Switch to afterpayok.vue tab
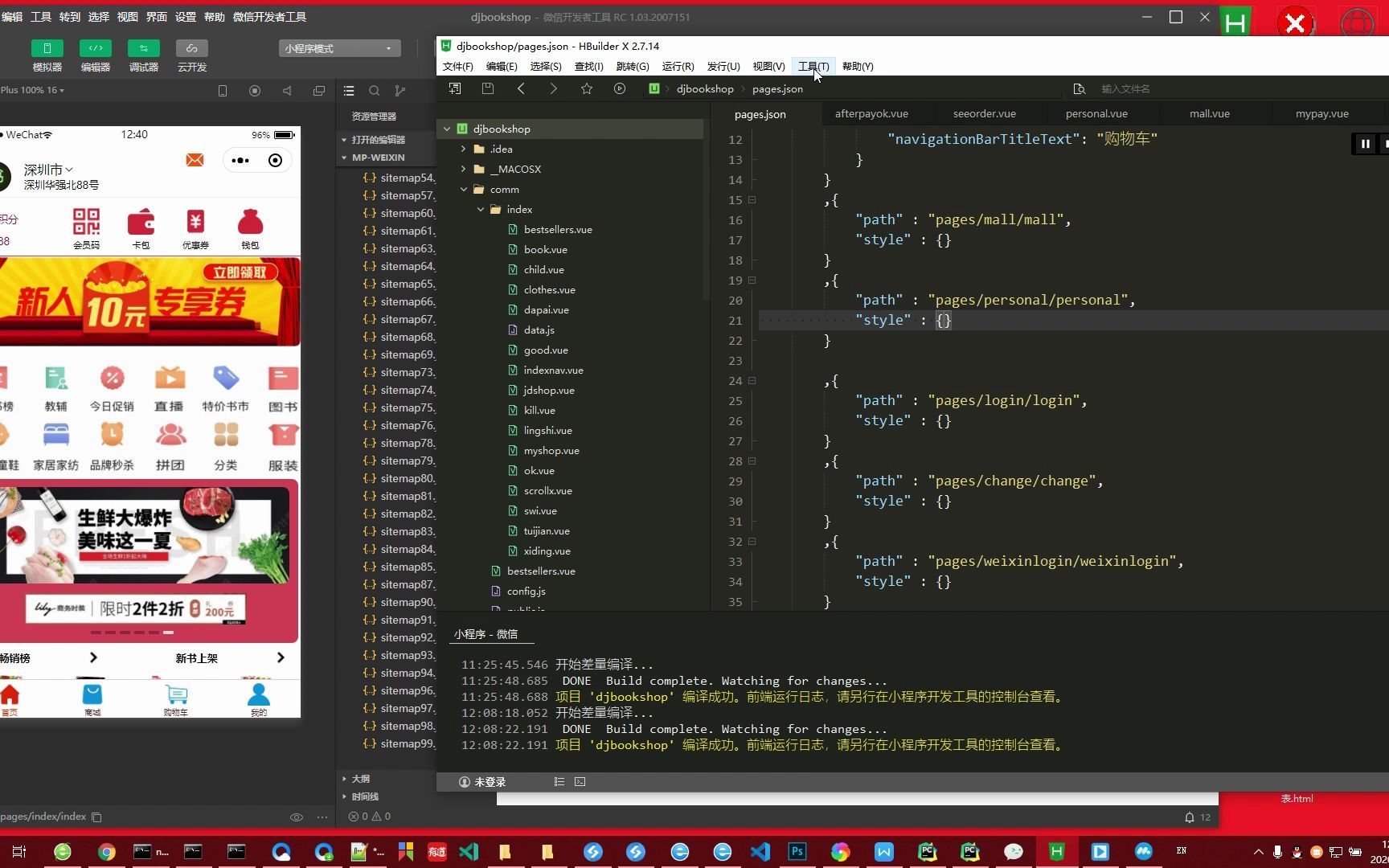 click(x=871, y=113)
